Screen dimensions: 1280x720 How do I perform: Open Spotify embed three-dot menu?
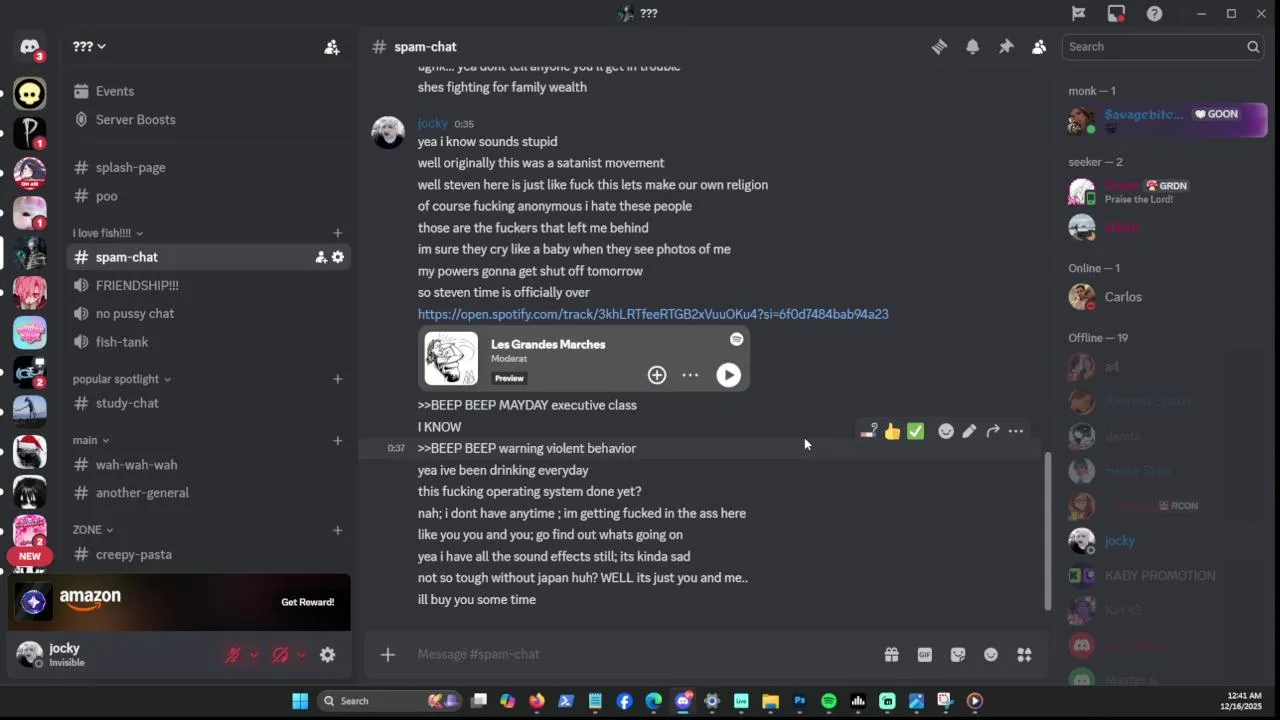tap(690, 375)
